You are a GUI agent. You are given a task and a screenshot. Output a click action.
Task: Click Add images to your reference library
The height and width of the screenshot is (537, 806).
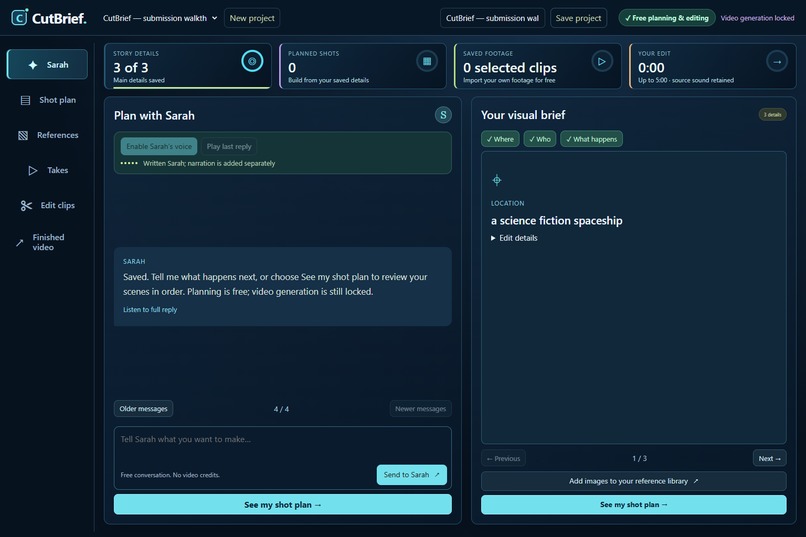coord(634,481)
